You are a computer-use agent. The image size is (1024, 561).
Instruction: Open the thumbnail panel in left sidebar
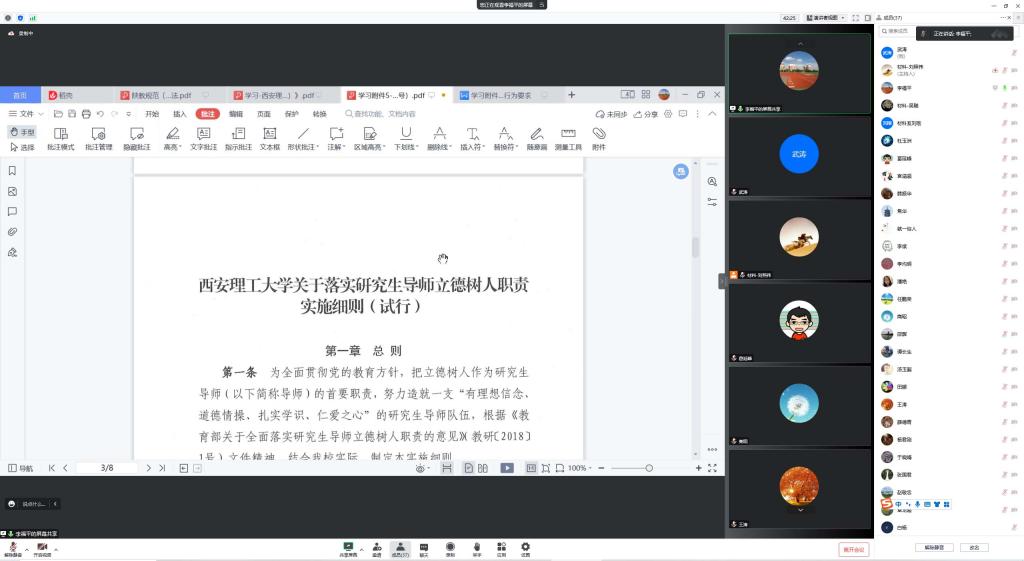(x=12, y=191)
